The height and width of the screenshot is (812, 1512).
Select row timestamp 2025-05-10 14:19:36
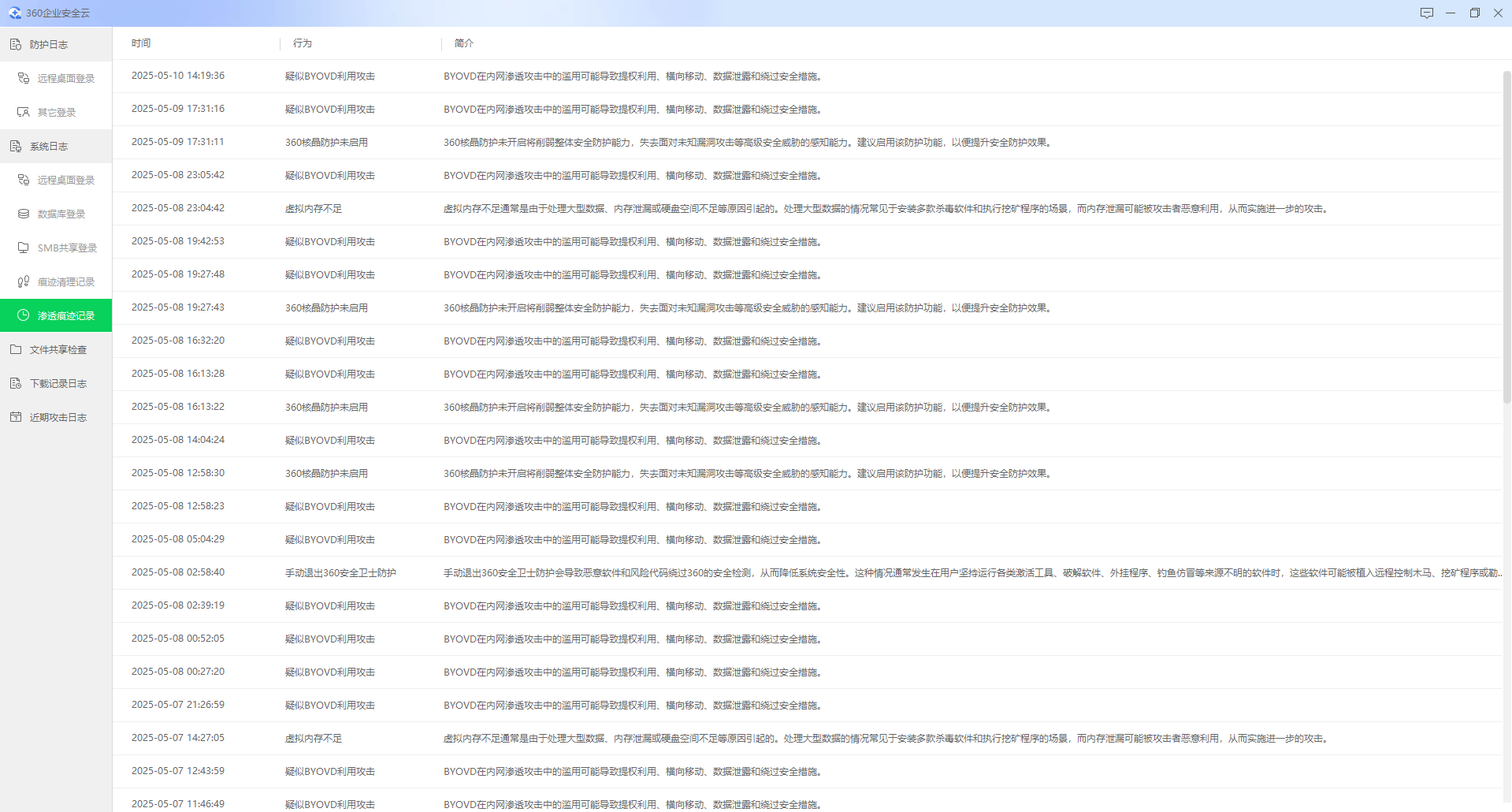pyautogui.click(x=178, y=76)
